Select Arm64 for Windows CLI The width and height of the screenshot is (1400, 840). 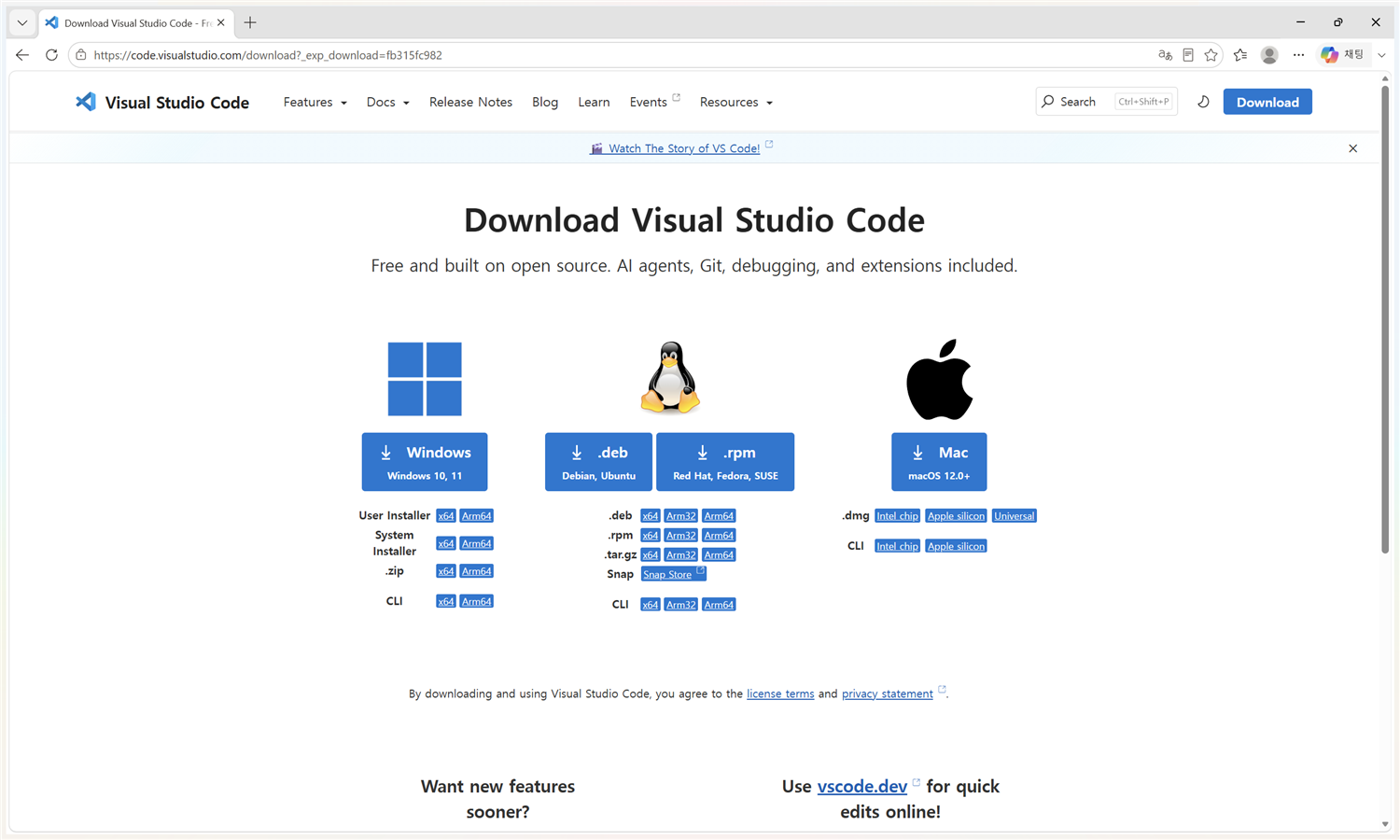[477, 602]
